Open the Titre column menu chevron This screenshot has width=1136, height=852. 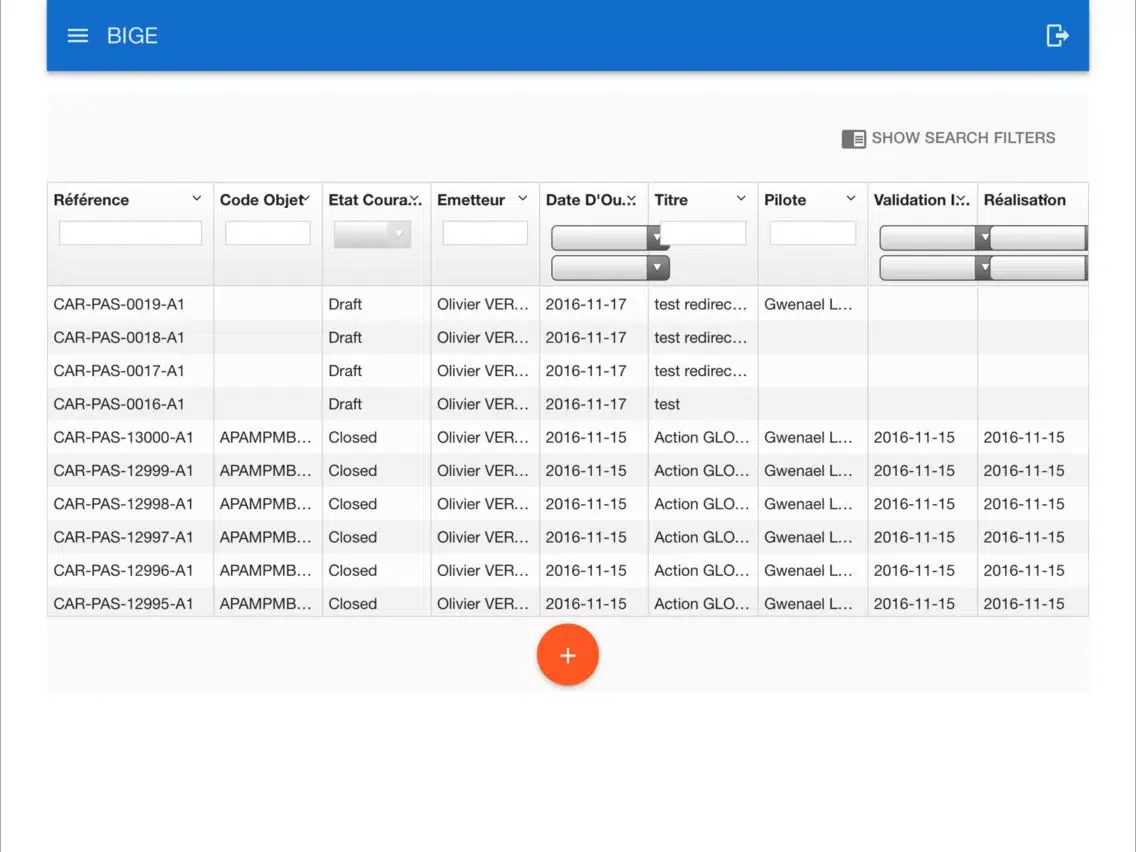pos(741,199)
